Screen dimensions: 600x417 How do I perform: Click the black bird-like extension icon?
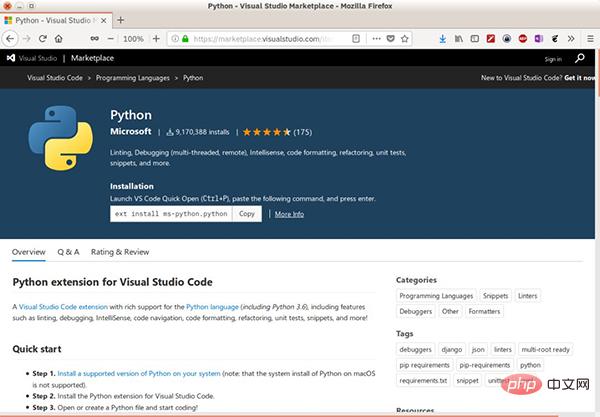coord(555,39)
